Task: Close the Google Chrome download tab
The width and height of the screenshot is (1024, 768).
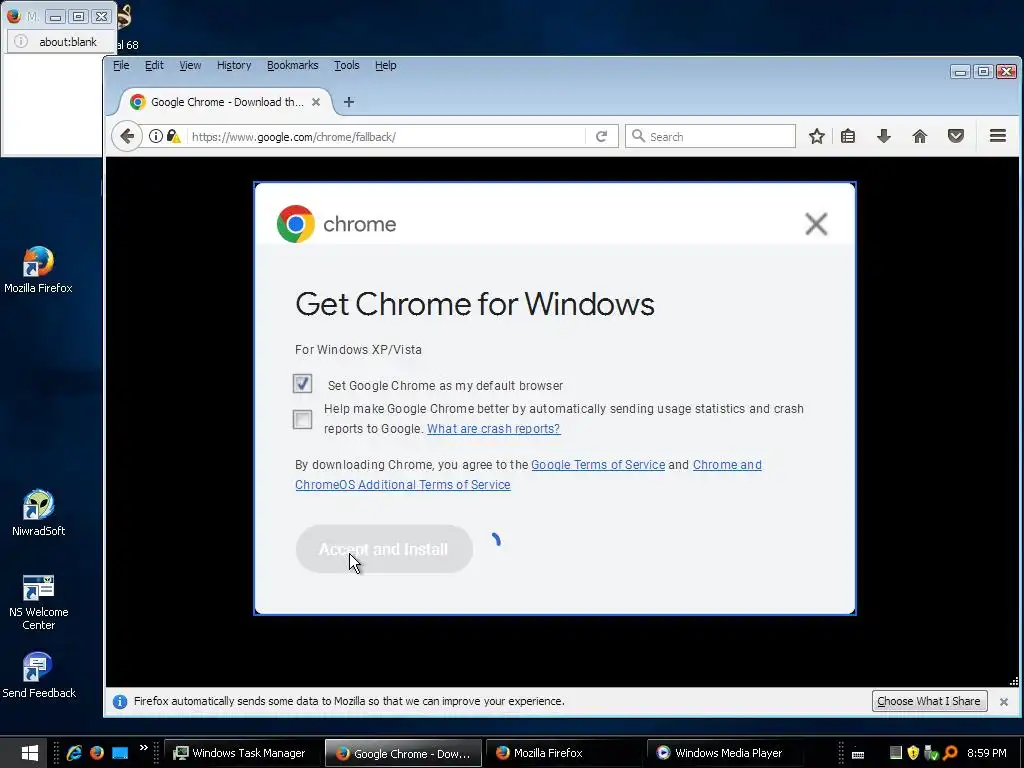Action: [316, 102]
